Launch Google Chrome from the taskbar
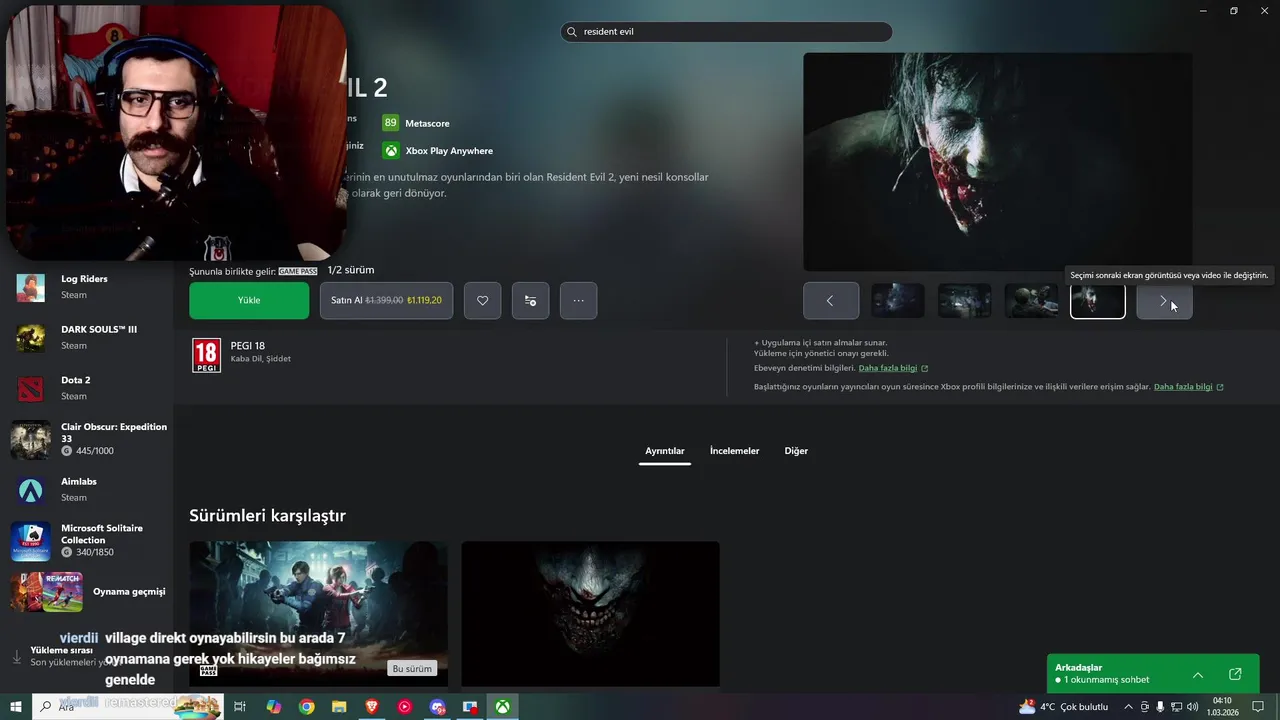The height and width of the screenshot is (720, 1280). [x=306, y=707]
